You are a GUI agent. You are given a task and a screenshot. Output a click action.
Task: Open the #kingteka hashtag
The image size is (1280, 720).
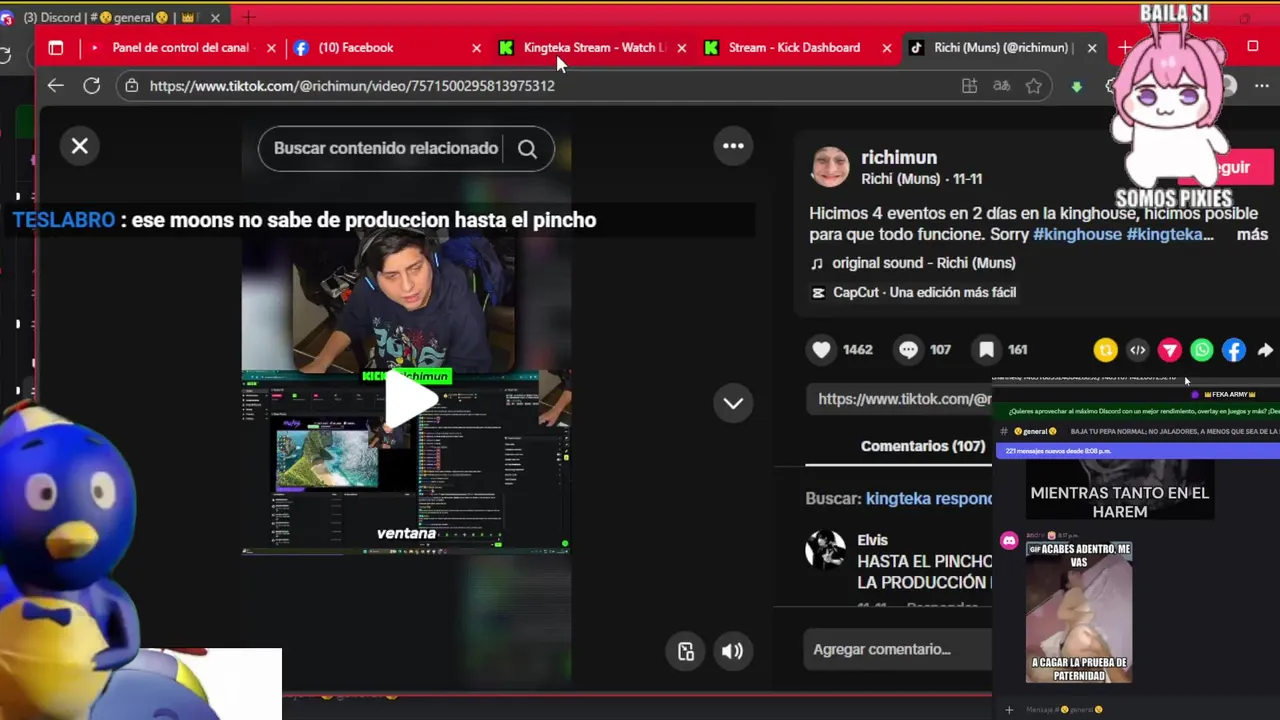point(1169,234)
